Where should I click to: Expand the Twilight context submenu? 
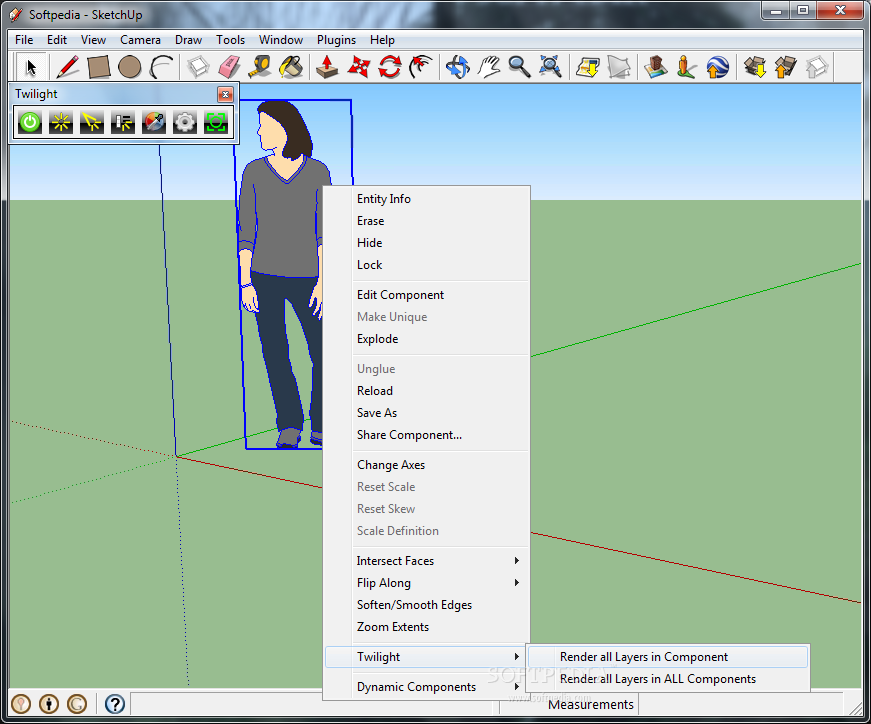[x=427, y=657]
